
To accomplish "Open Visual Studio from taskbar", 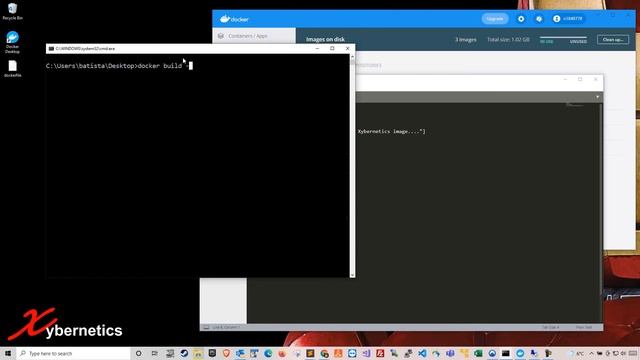I will tap(366, 353).
